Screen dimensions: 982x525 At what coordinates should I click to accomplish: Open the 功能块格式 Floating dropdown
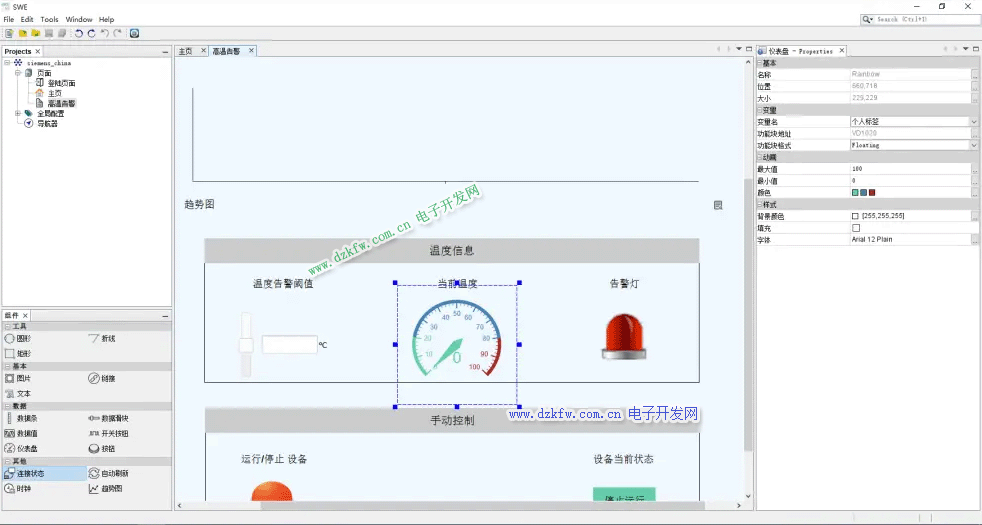974,145
